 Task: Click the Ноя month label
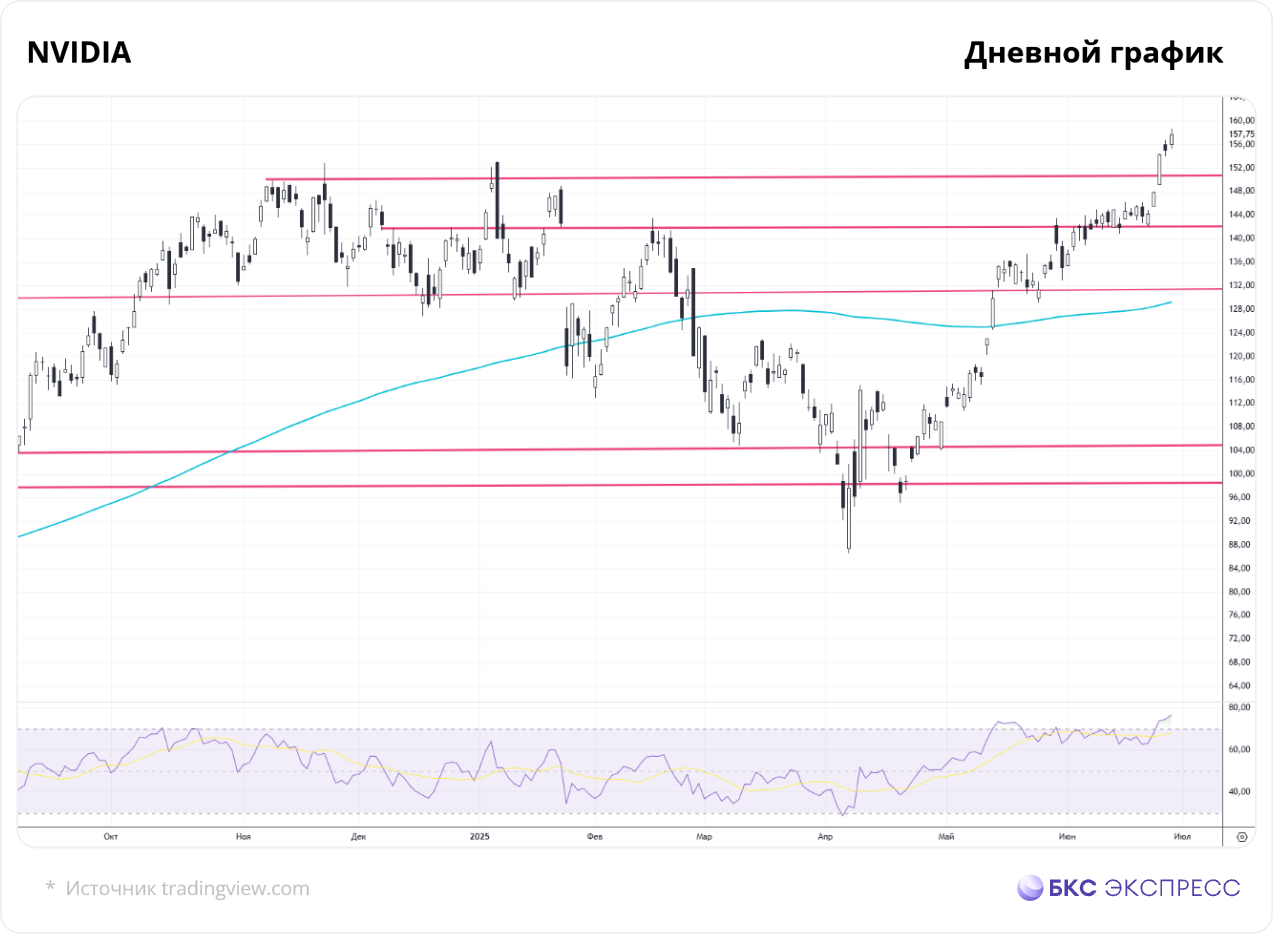tap(243, 835)
